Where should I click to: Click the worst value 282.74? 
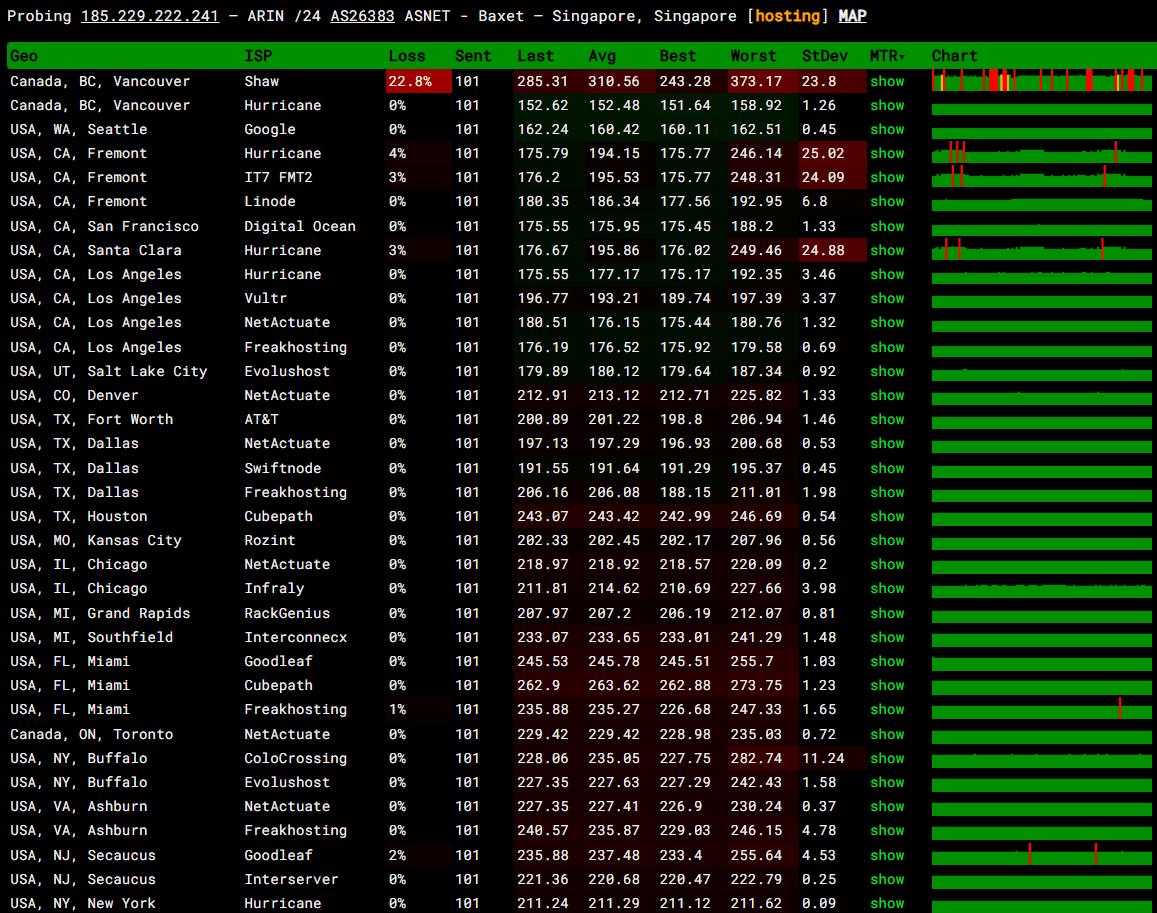[756, 758]
